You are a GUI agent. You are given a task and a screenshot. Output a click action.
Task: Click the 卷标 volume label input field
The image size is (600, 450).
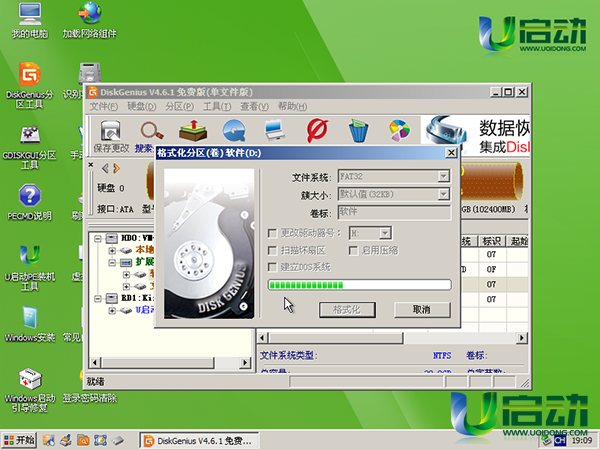click(394, 212)
